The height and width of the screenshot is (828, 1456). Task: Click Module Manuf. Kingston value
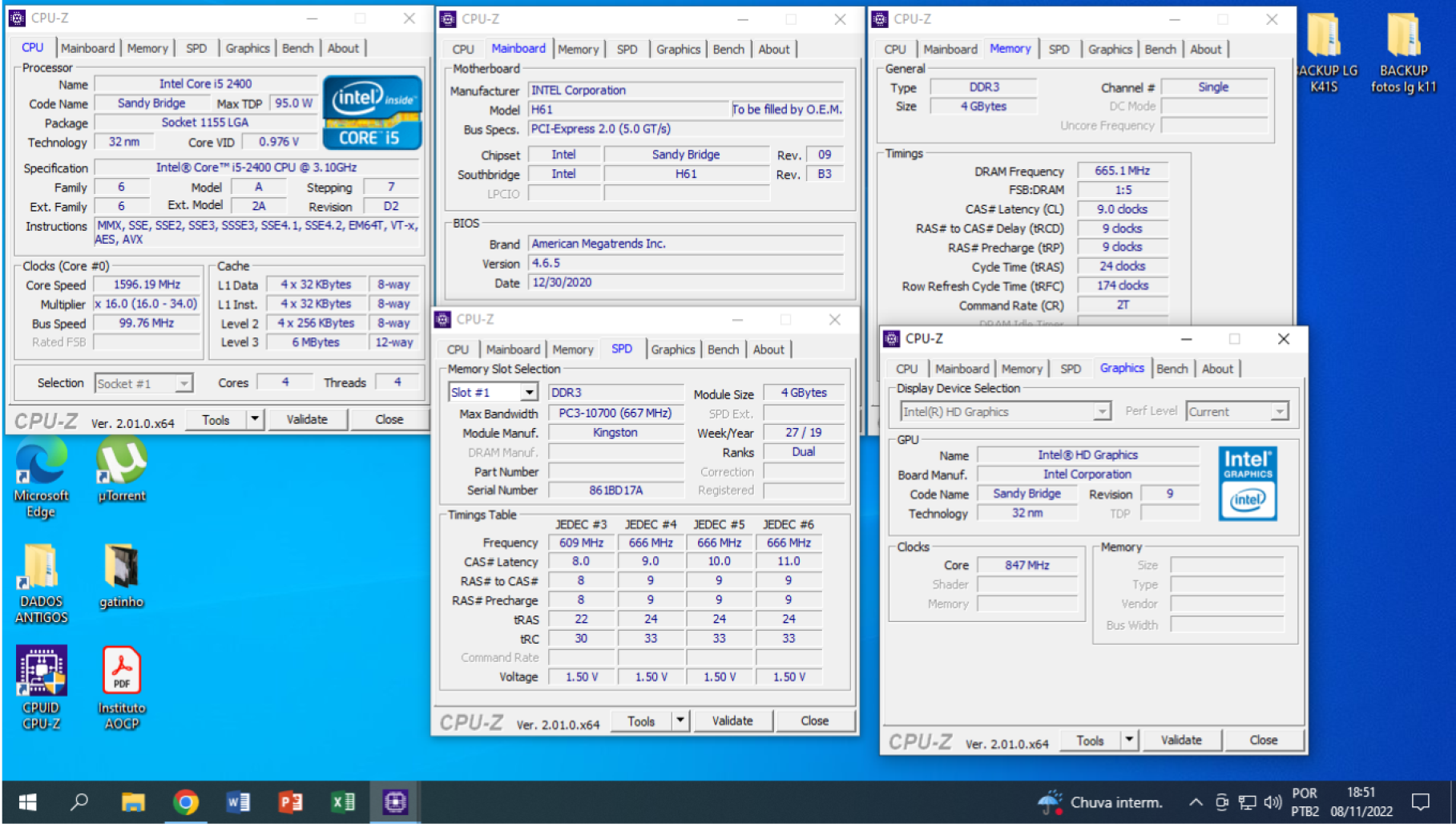click(616, 433)
